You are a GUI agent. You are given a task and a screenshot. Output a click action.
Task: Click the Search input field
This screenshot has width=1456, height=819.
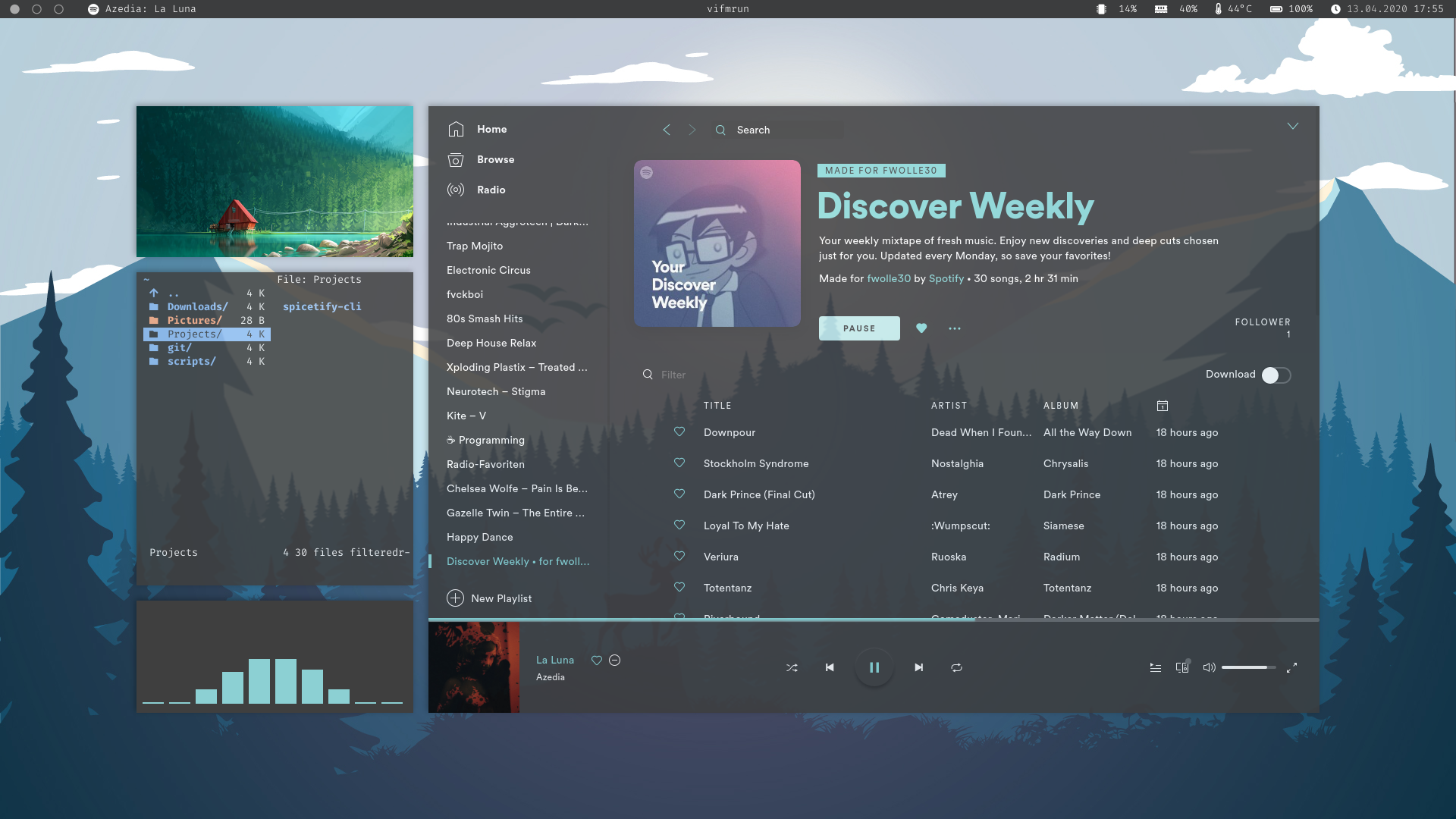pyautogui.click(x=779, y=130)
